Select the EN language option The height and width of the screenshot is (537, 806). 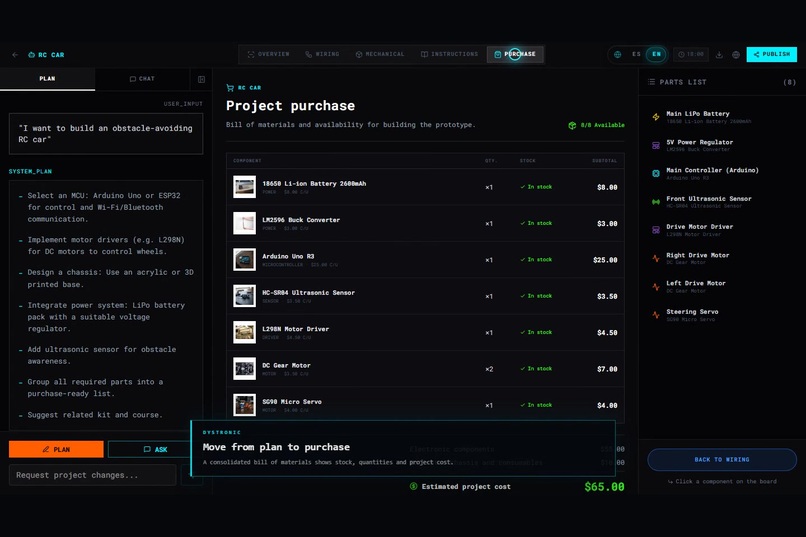coord(656,54)
